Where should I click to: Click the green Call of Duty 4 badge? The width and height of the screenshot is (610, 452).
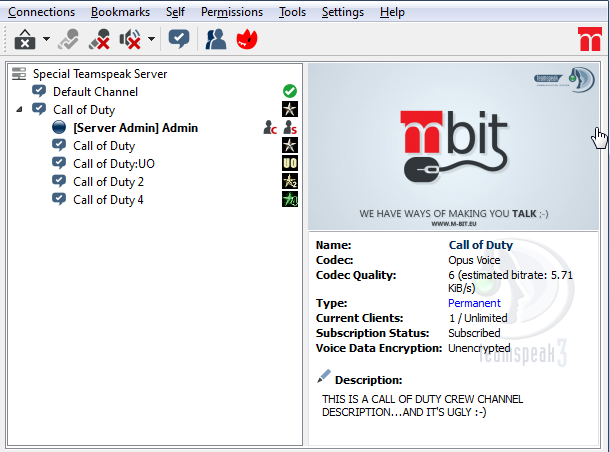290,199
